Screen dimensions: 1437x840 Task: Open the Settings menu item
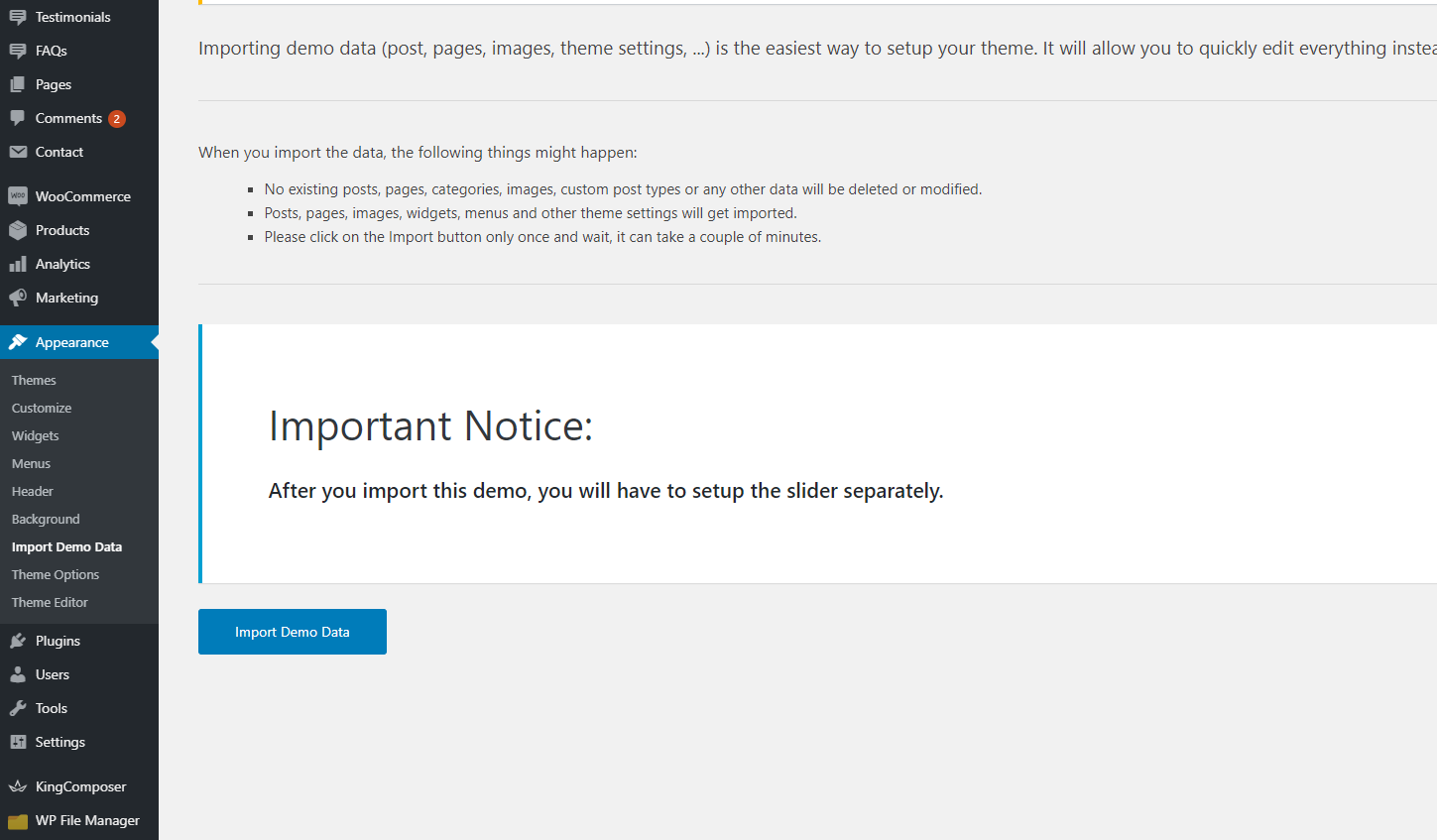coord(60,742)
